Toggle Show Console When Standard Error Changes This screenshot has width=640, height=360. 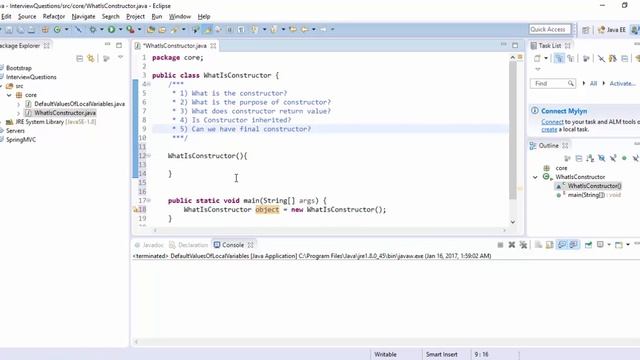coord(573,245)
